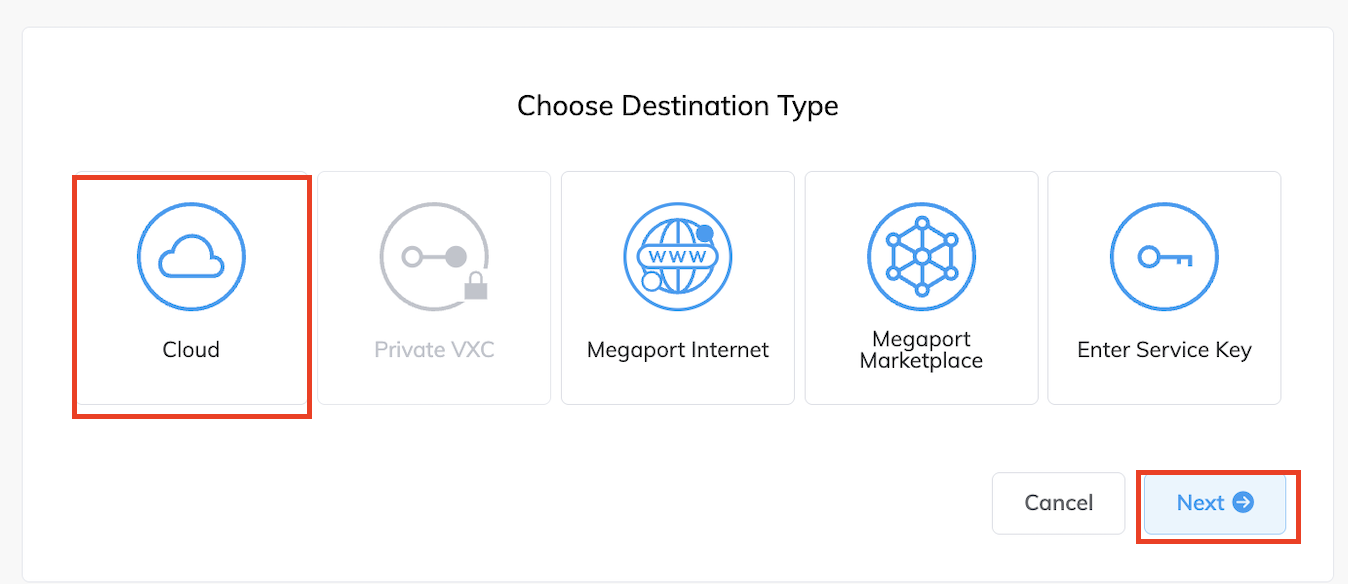Image resolution: width=1348 pixels, height=584 pixels.
Task: Click Cancel to dismiss the dialog
Action: [1058, 503]
